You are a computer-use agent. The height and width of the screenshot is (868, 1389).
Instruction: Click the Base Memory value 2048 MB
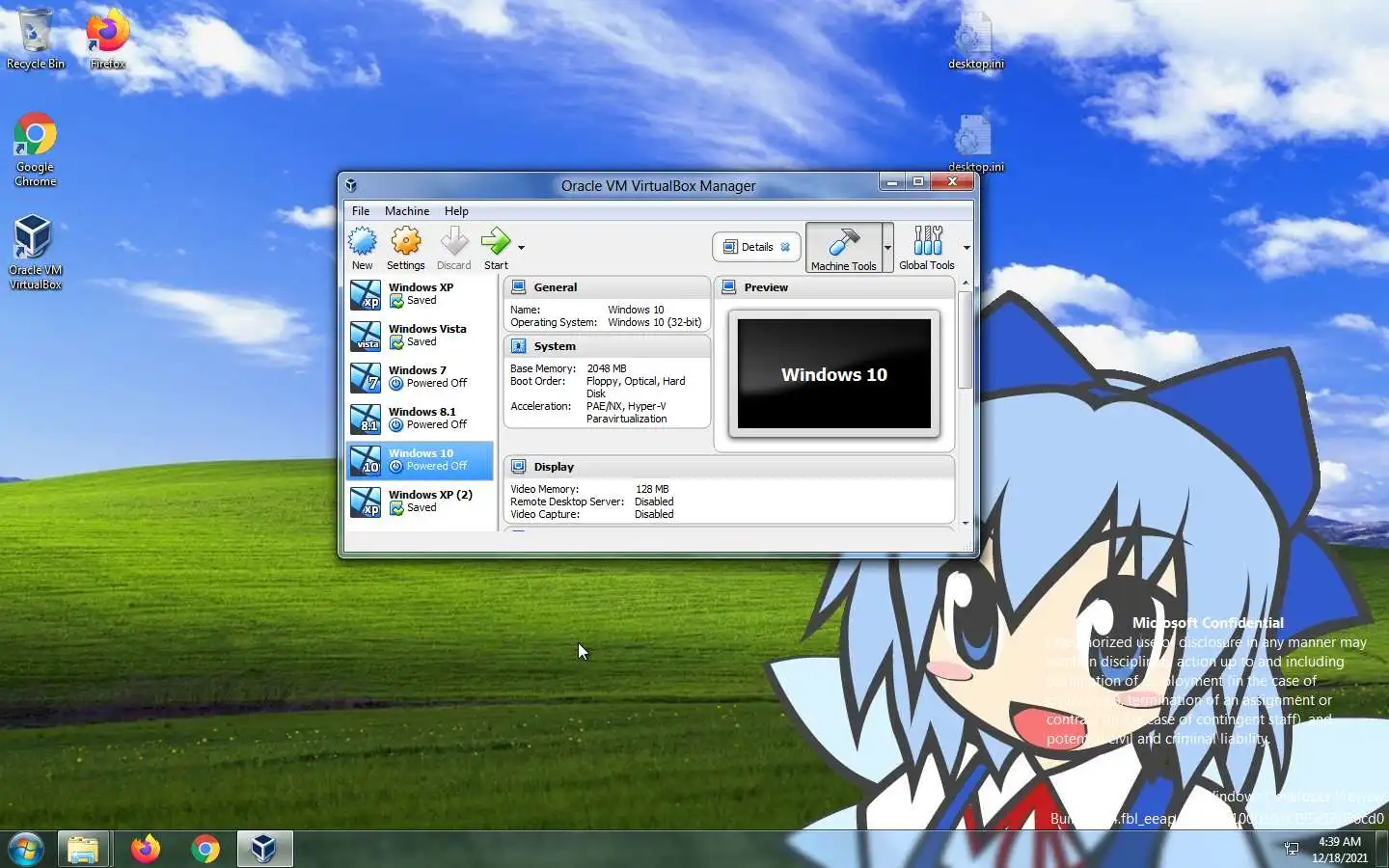tap(607, 368)
